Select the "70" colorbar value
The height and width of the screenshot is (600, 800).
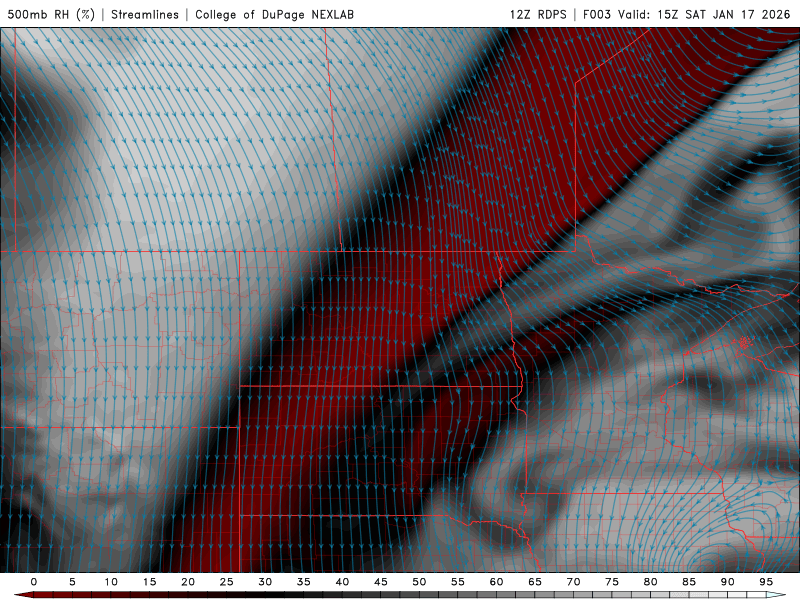click(x=573, y=582)
